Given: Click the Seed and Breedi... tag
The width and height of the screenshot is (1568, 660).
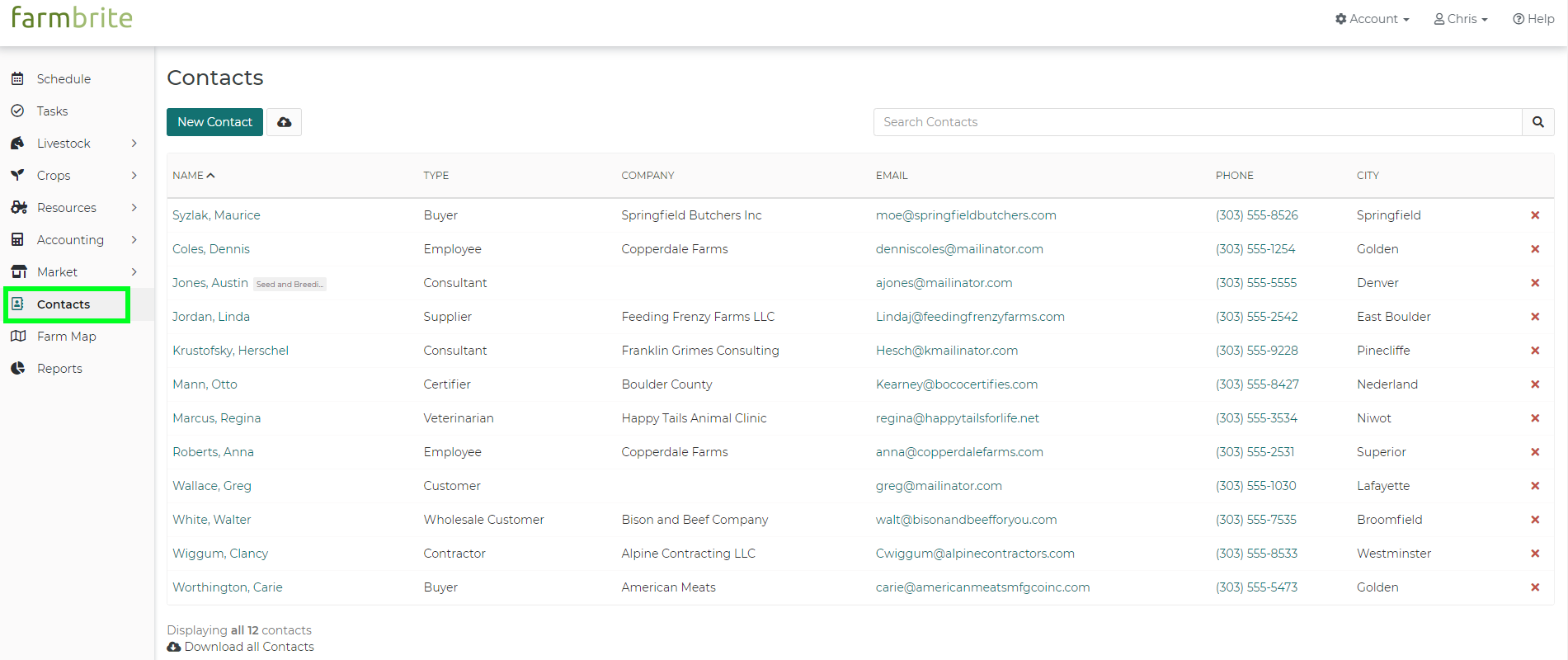Looking at the screenshot, I should coord(290,284).
